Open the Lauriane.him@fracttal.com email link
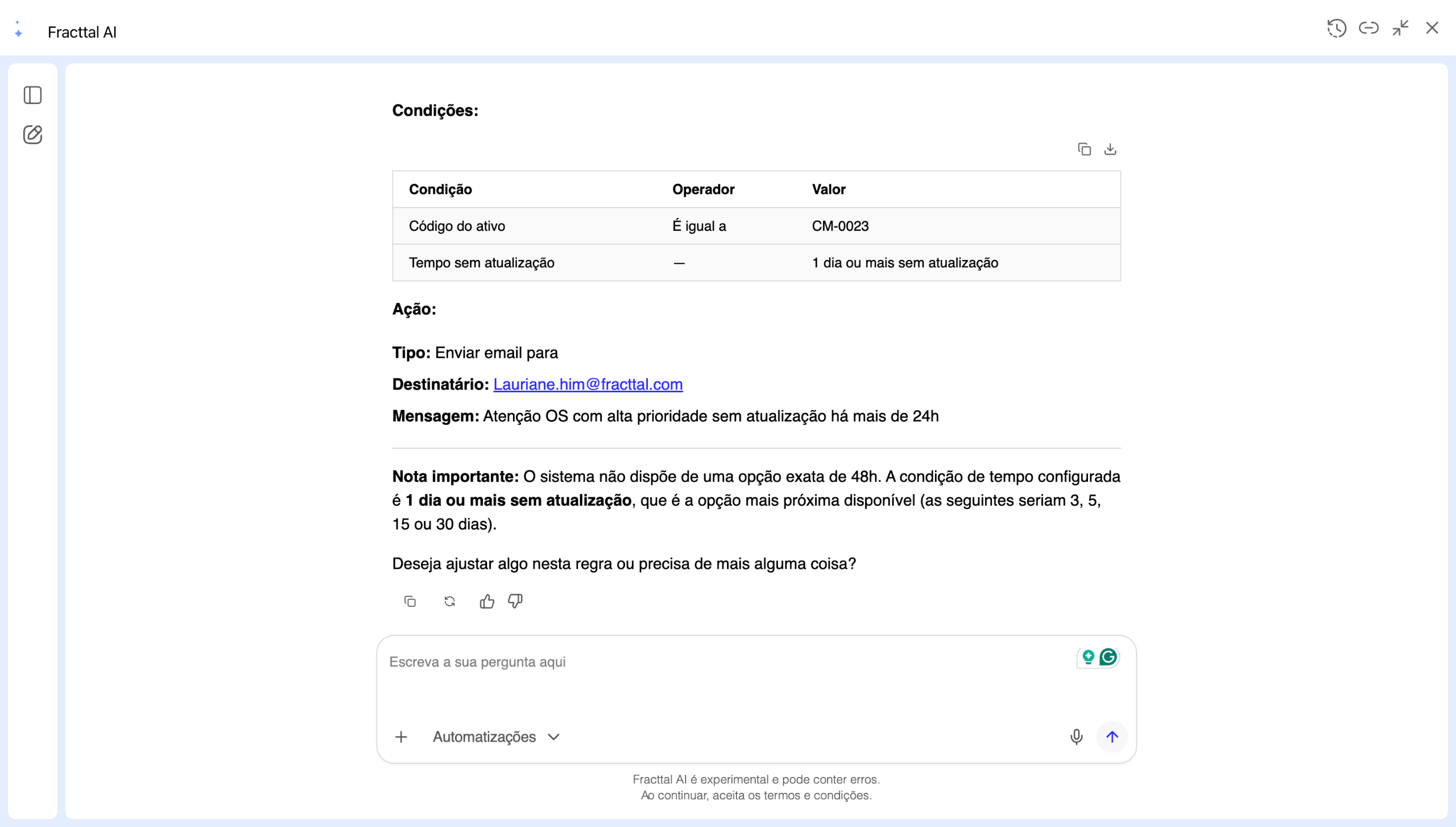Image resolution: width=1456 pixels, height=827 pixels. tap(588, 384)
